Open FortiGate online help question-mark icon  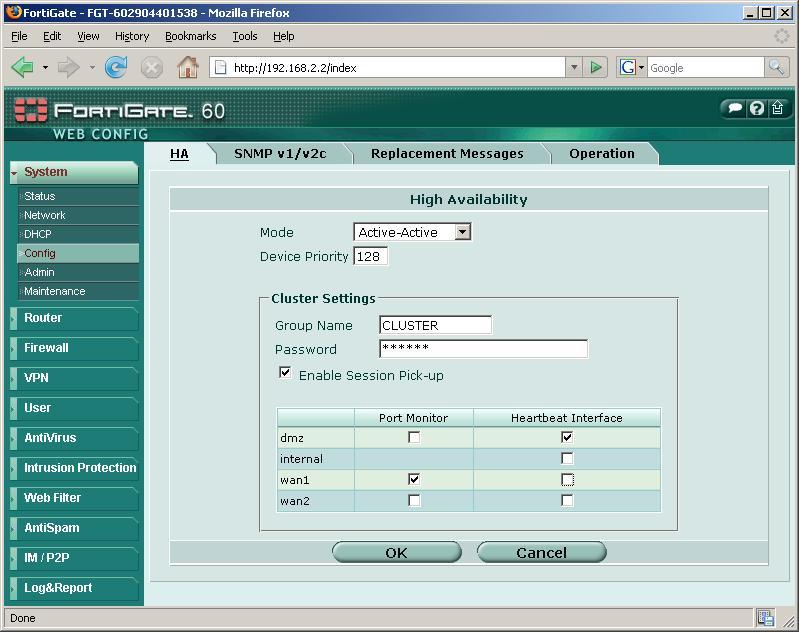[x=757, y=108]
